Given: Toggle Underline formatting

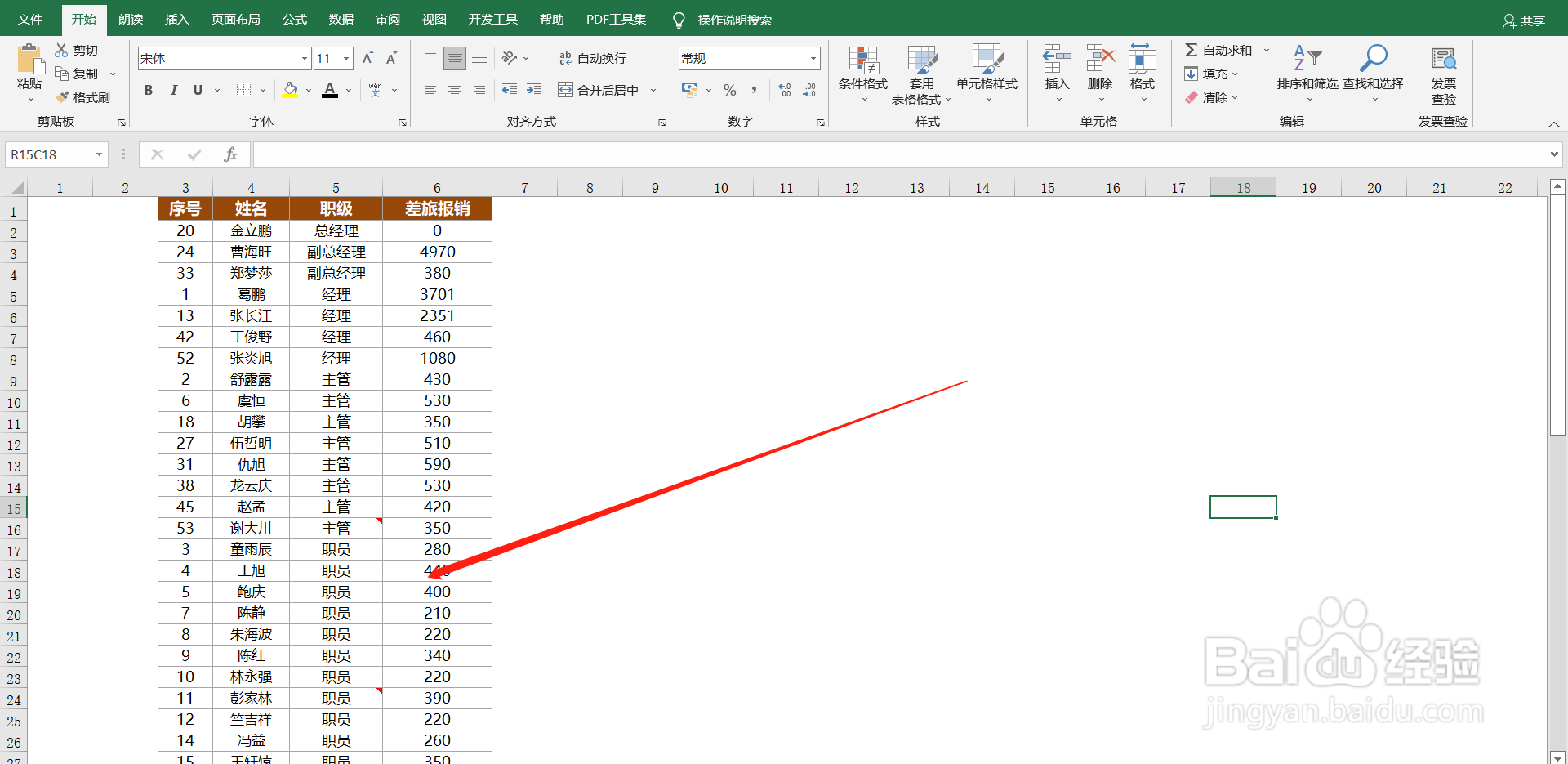Looking at the screenshot, I should (x=198, y=90).
